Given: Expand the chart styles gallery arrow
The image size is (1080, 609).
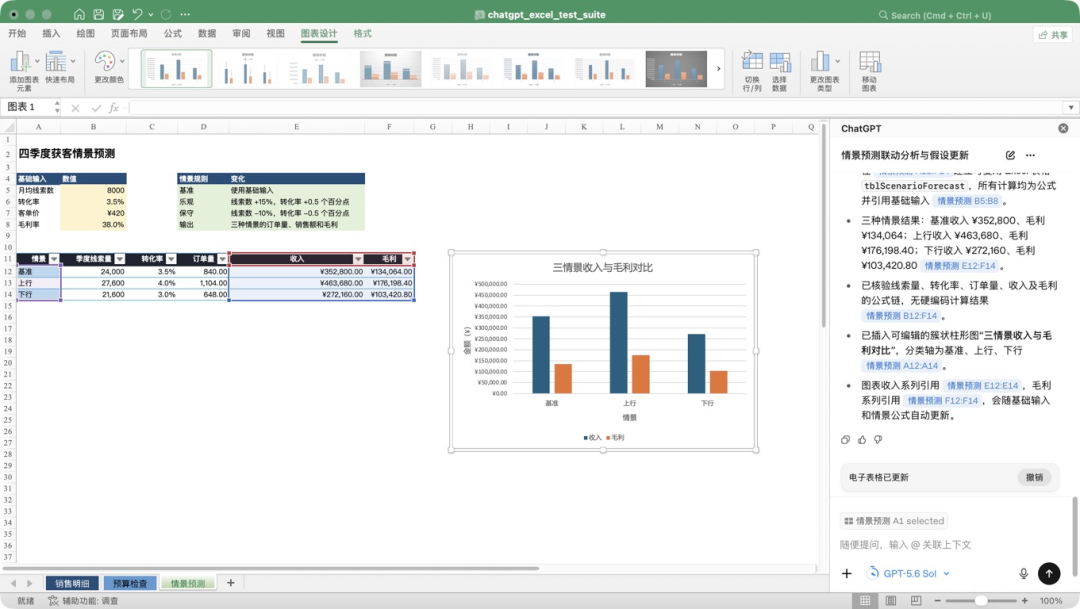Looking at the screenshot, I should pos(718,68).
